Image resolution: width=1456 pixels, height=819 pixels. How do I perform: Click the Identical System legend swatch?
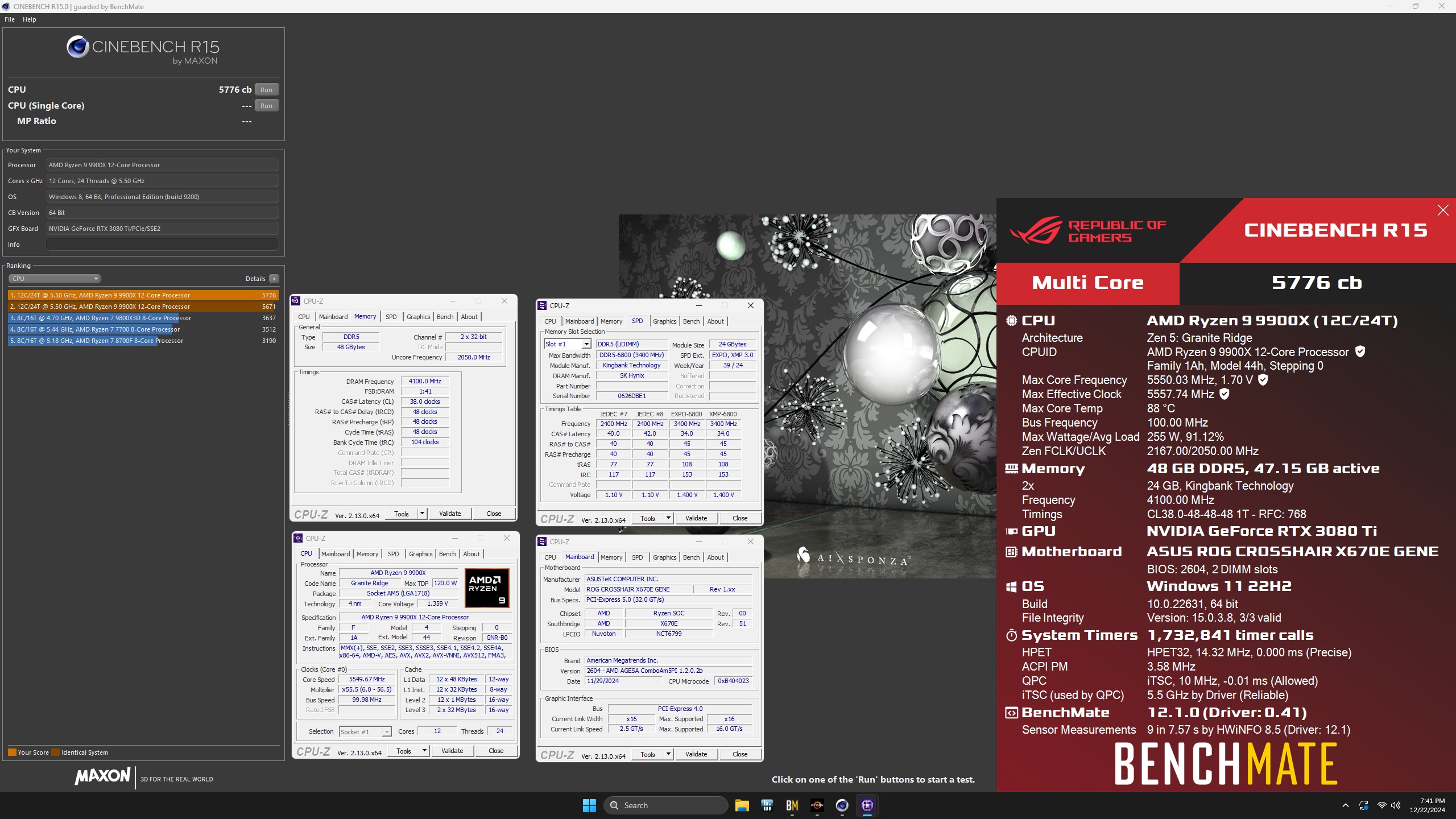click(x=55, y=752)
